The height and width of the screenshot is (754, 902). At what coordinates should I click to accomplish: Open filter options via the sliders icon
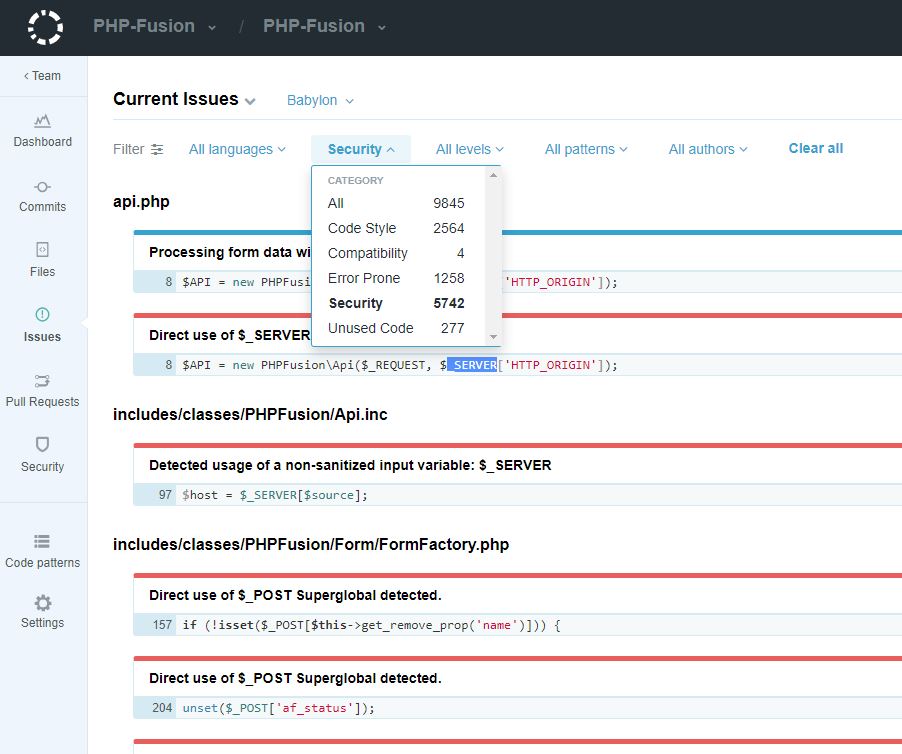tap(158, 148)
